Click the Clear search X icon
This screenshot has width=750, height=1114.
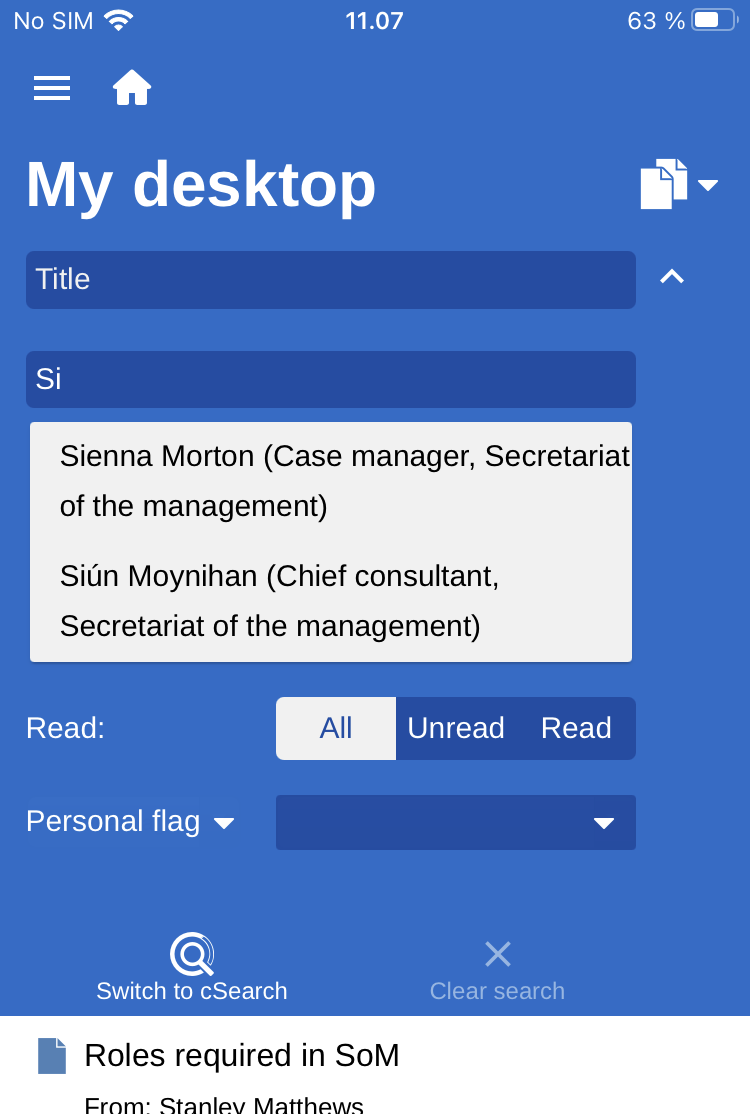coord(497,954)
